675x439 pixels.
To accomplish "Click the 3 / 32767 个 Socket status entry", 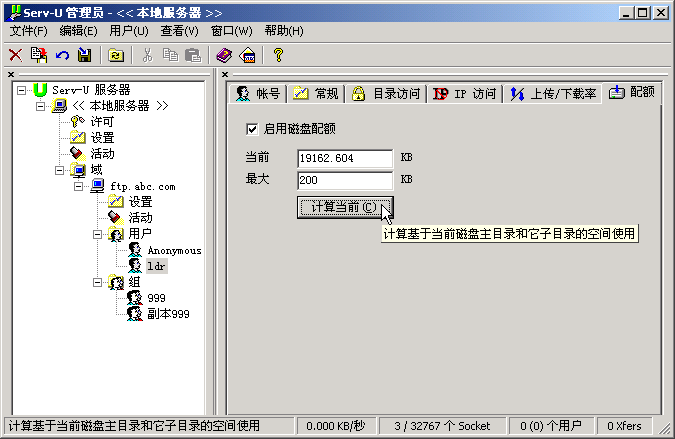I will [x=442, y=426].
